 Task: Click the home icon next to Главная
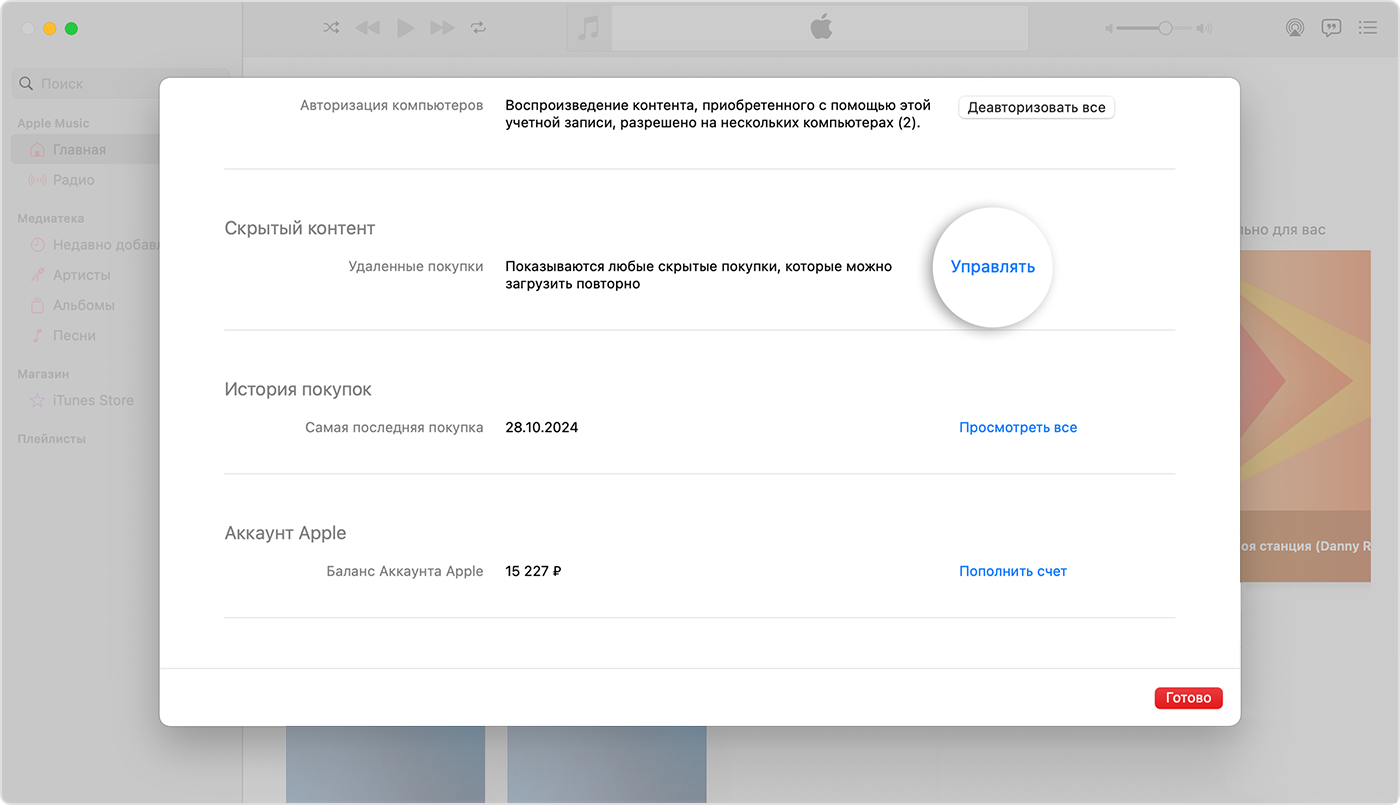[37, 150]
